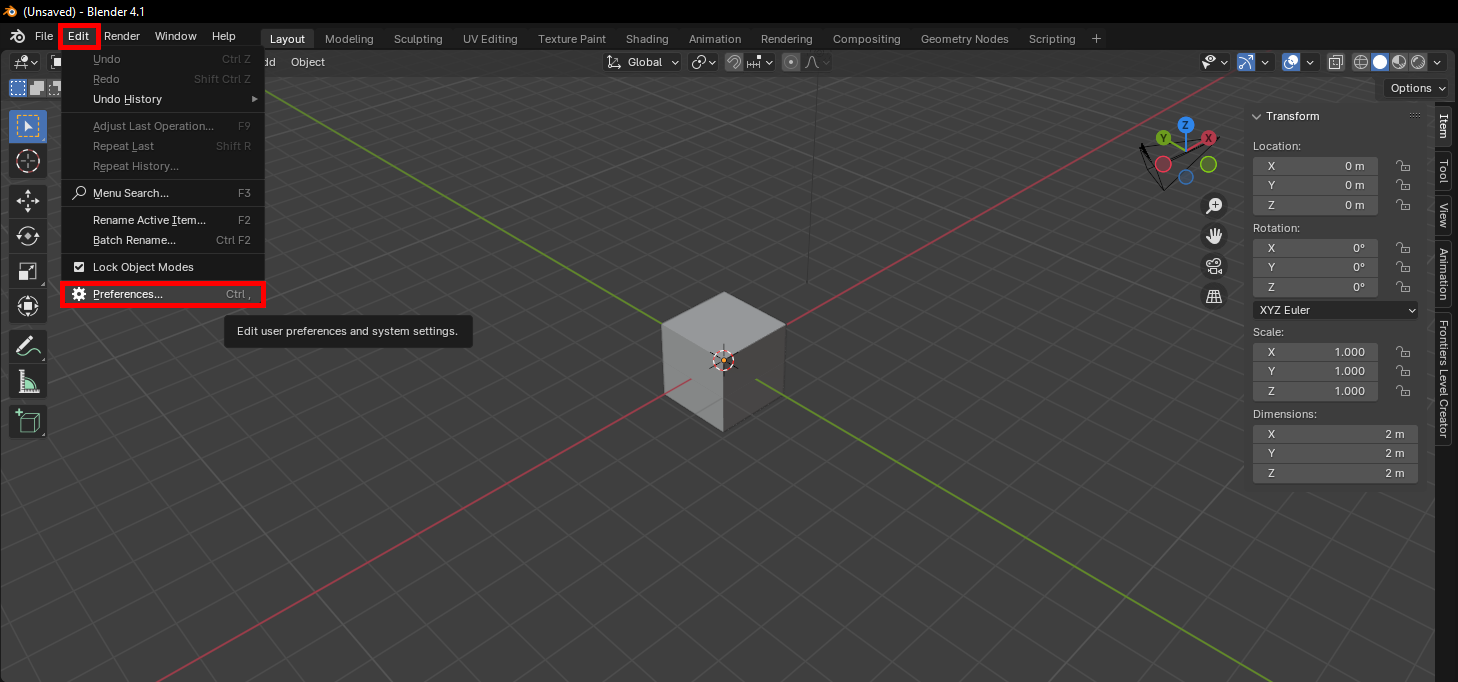Click the blue Z axis gizmo circle

(x=1185, y=125)
